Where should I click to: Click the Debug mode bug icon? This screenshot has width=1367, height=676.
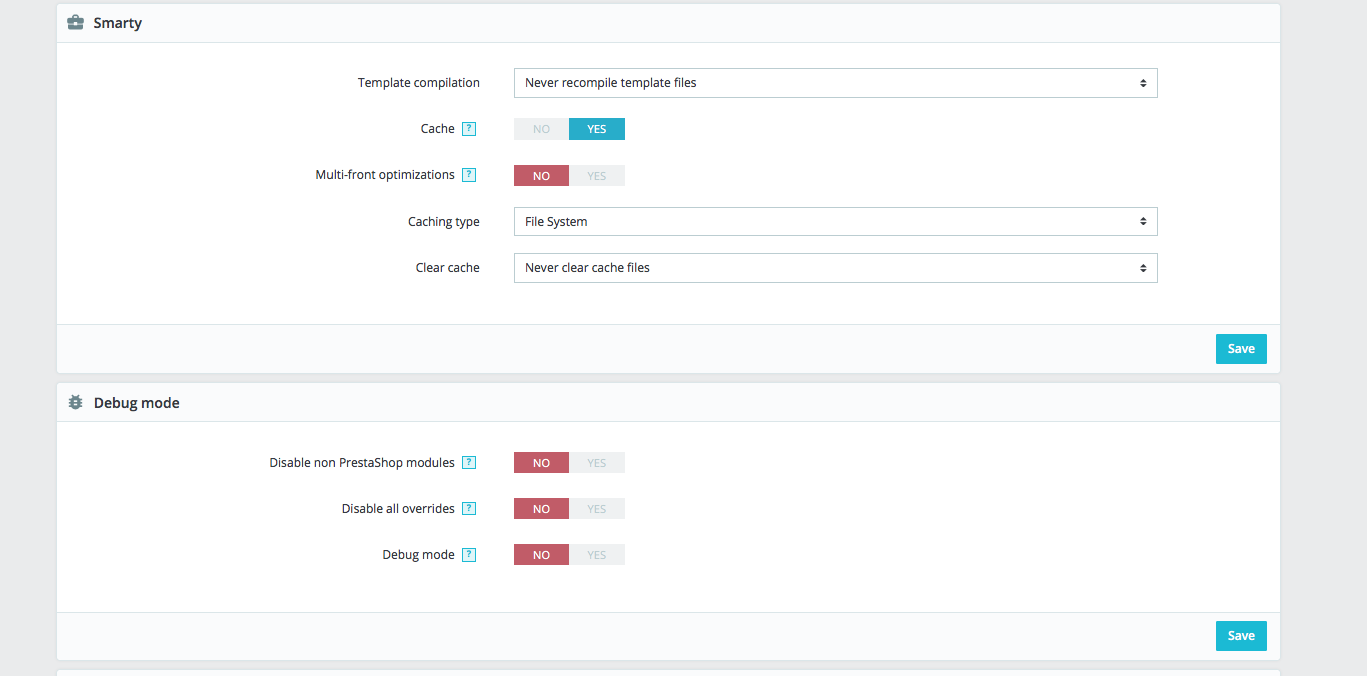pos(75,403)
